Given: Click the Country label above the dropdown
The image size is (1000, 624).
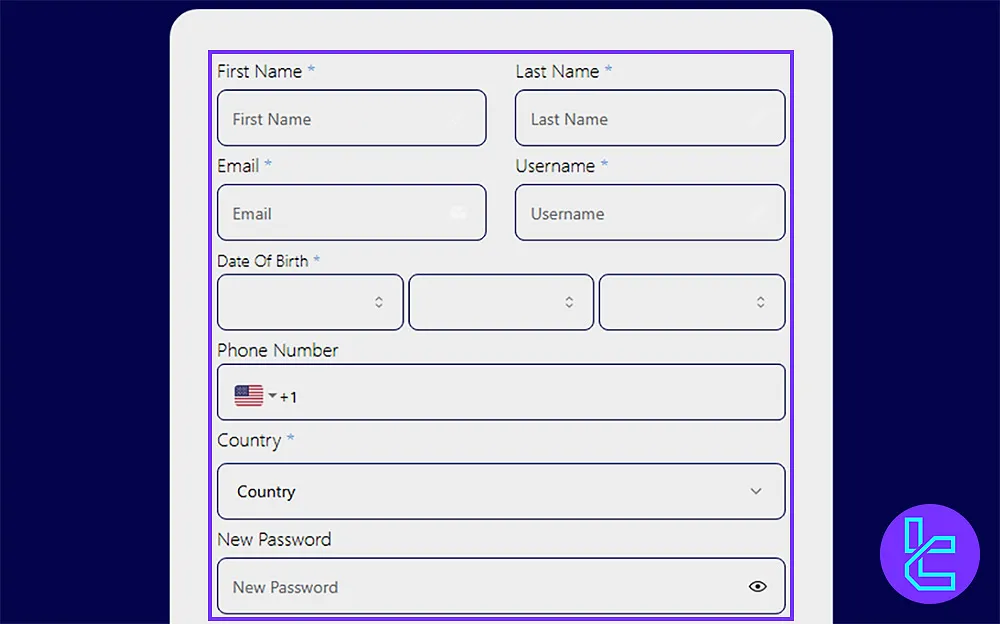Looking at the screenshot, I should pyautogui.click(x=249, y=440).
